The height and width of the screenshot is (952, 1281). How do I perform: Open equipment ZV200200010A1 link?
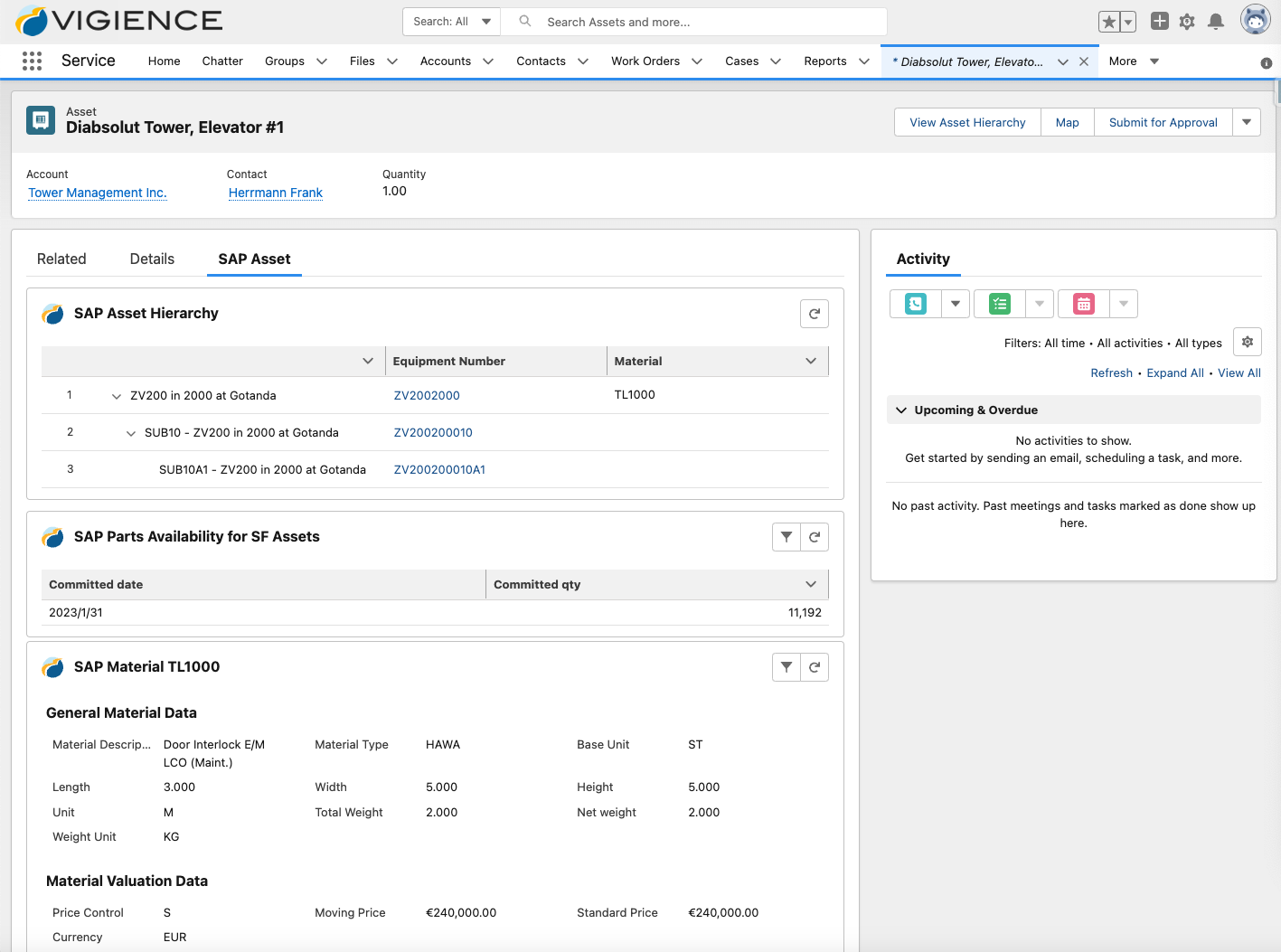tap(439, 469)
